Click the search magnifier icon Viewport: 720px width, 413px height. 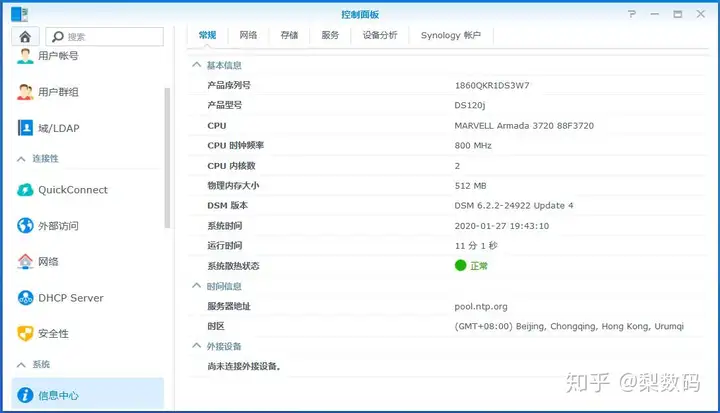click(58, 36)
